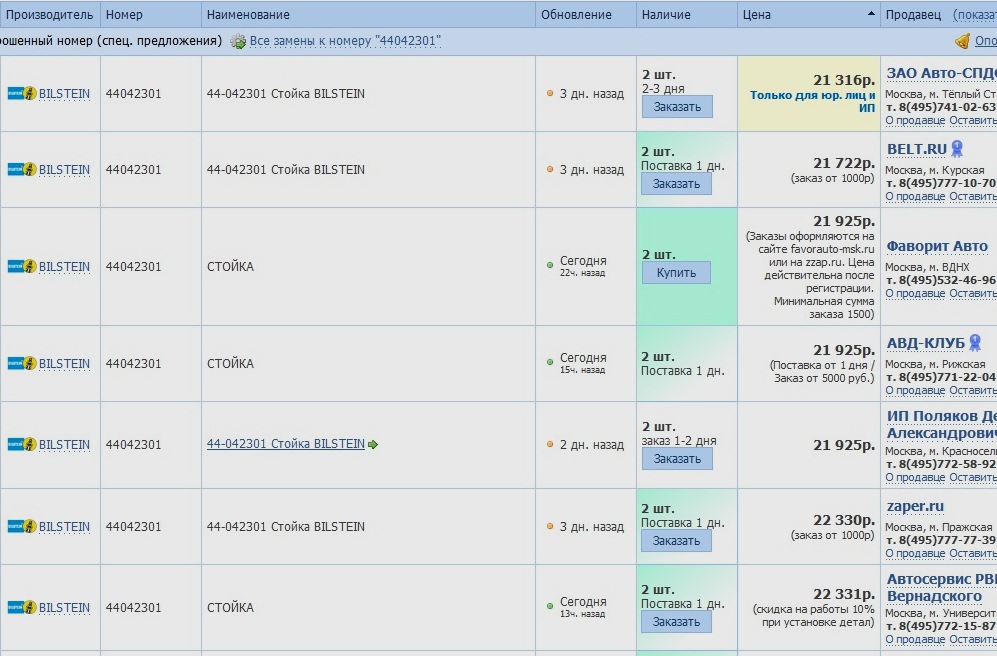Open 'Все замены к номеру 44042301' link
997x656 pixels.
[345, 41]
